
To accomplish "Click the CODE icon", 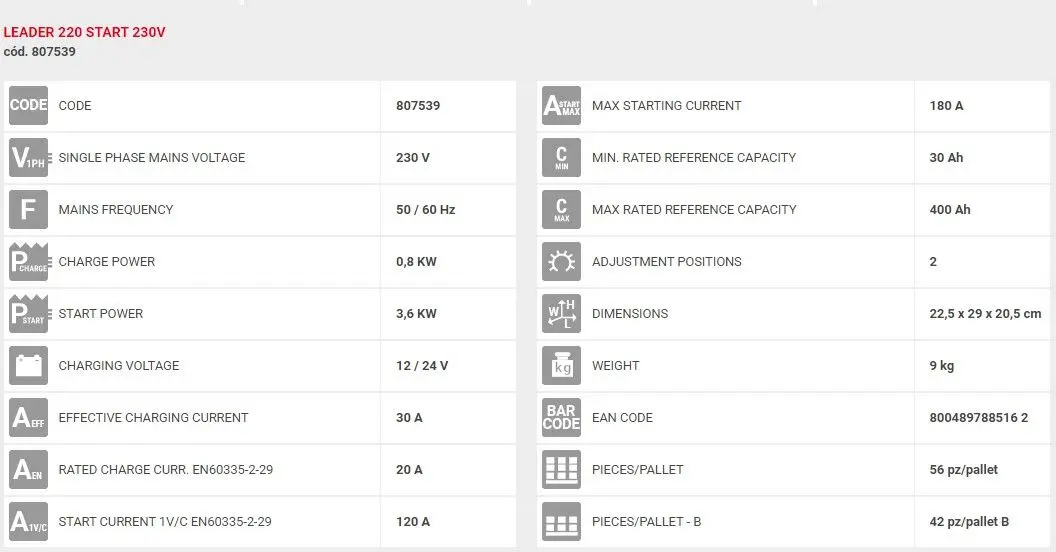I will (x=28, y=105).
